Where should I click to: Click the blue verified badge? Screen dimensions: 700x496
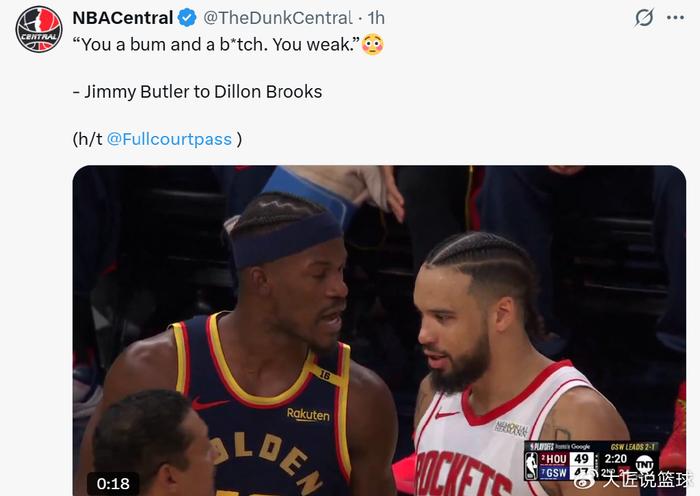187,18
